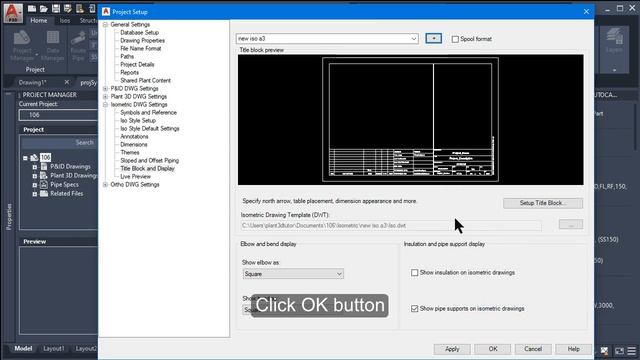Screen dimensions: 640x360
Task: Select File Name Format in settings tree
Action: pos(140,49)
